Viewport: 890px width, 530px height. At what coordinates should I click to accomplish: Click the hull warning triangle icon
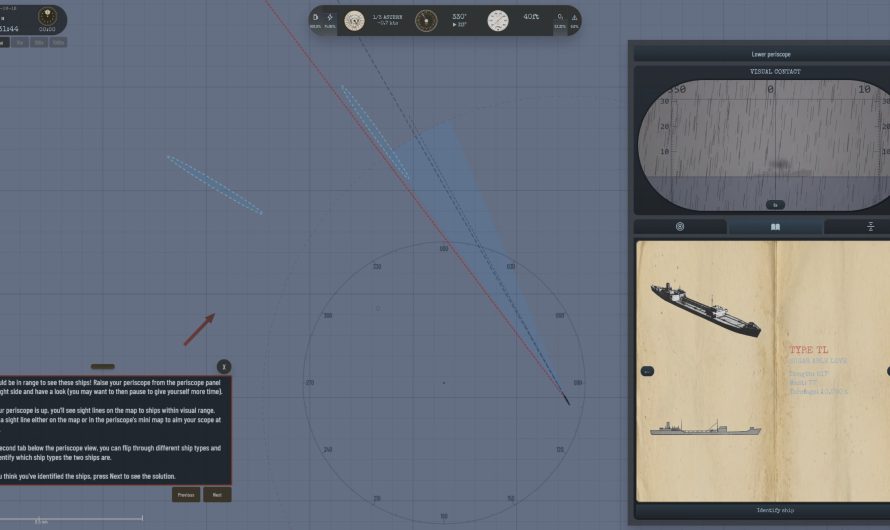574,17
